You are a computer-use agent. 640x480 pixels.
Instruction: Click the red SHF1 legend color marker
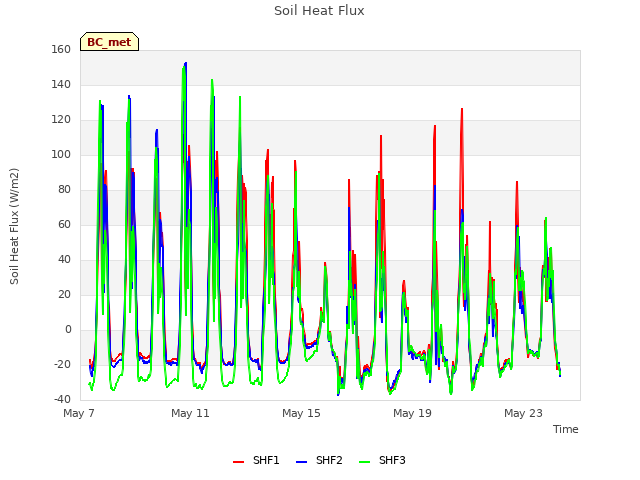238,462
